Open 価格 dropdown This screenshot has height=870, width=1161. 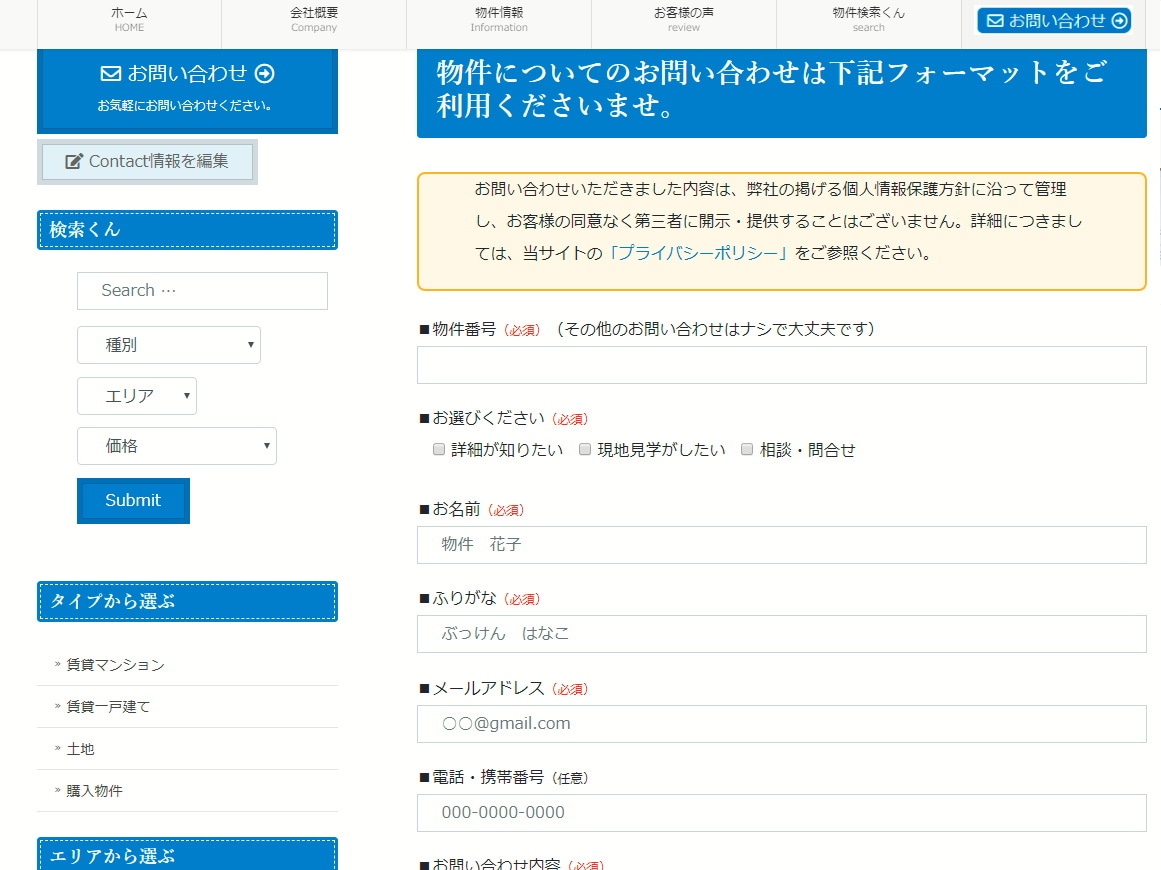tap(177, 446)
